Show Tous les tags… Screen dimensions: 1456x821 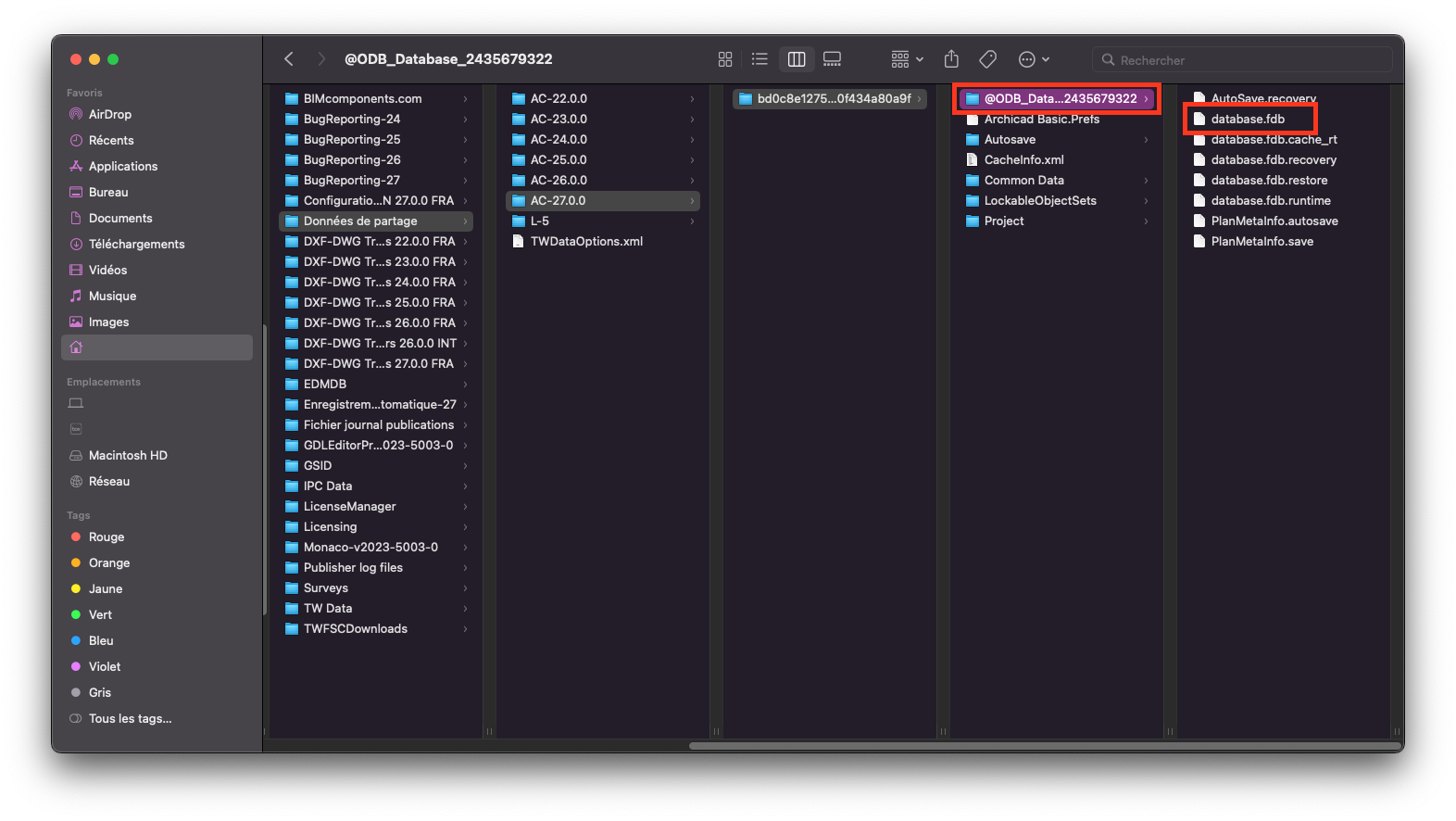[x=157, y=718]
